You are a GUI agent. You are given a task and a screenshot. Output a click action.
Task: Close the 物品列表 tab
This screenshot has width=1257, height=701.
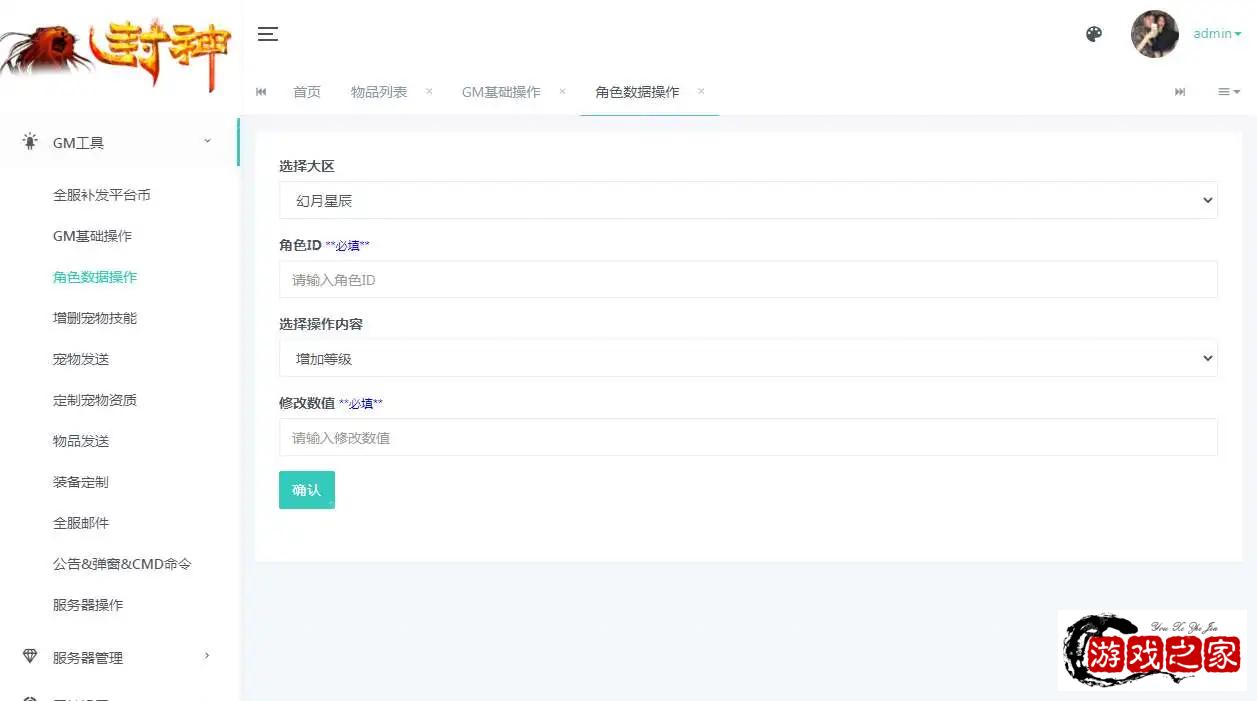429,91
